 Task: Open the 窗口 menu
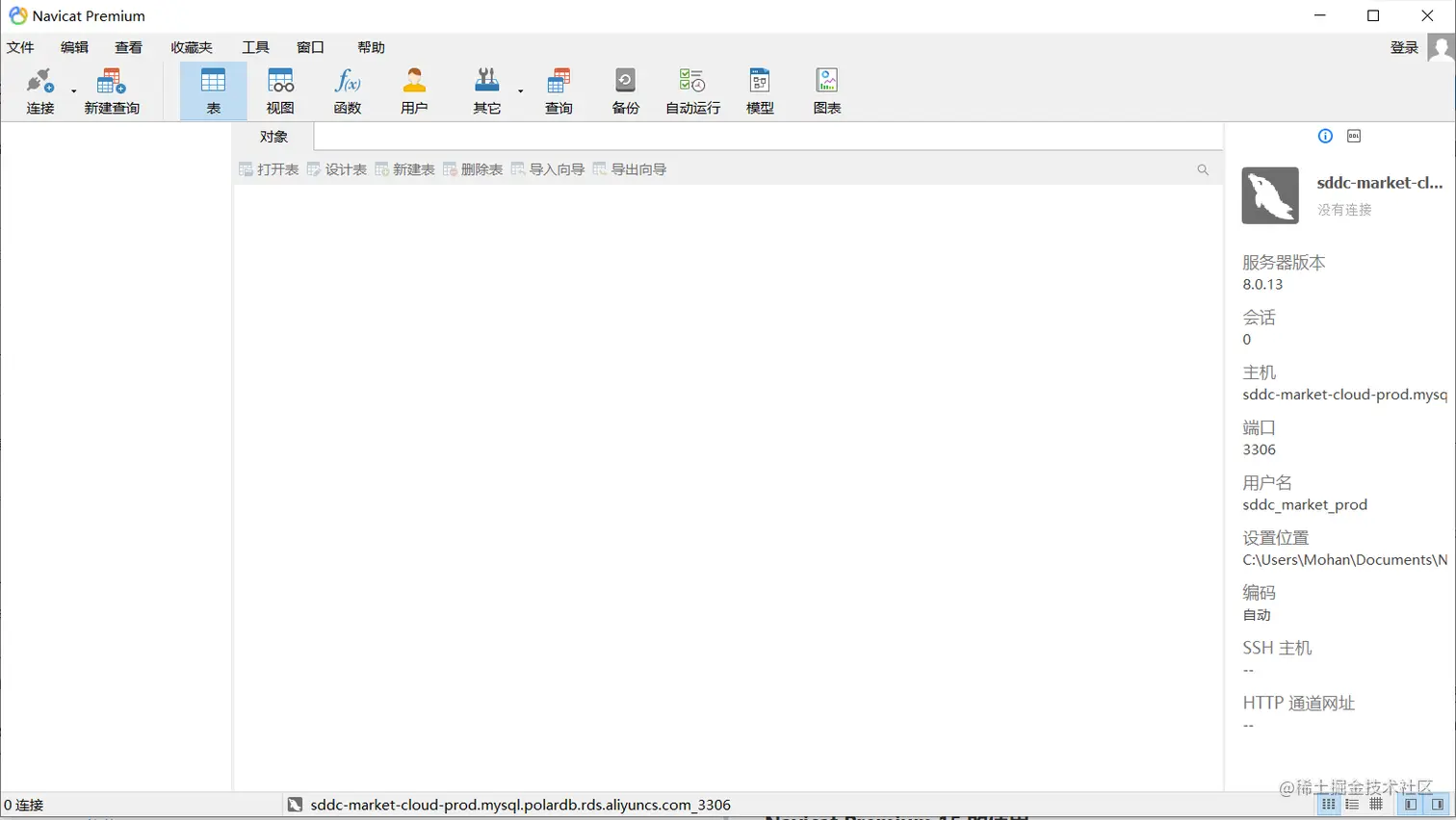[x=310, y=47]
